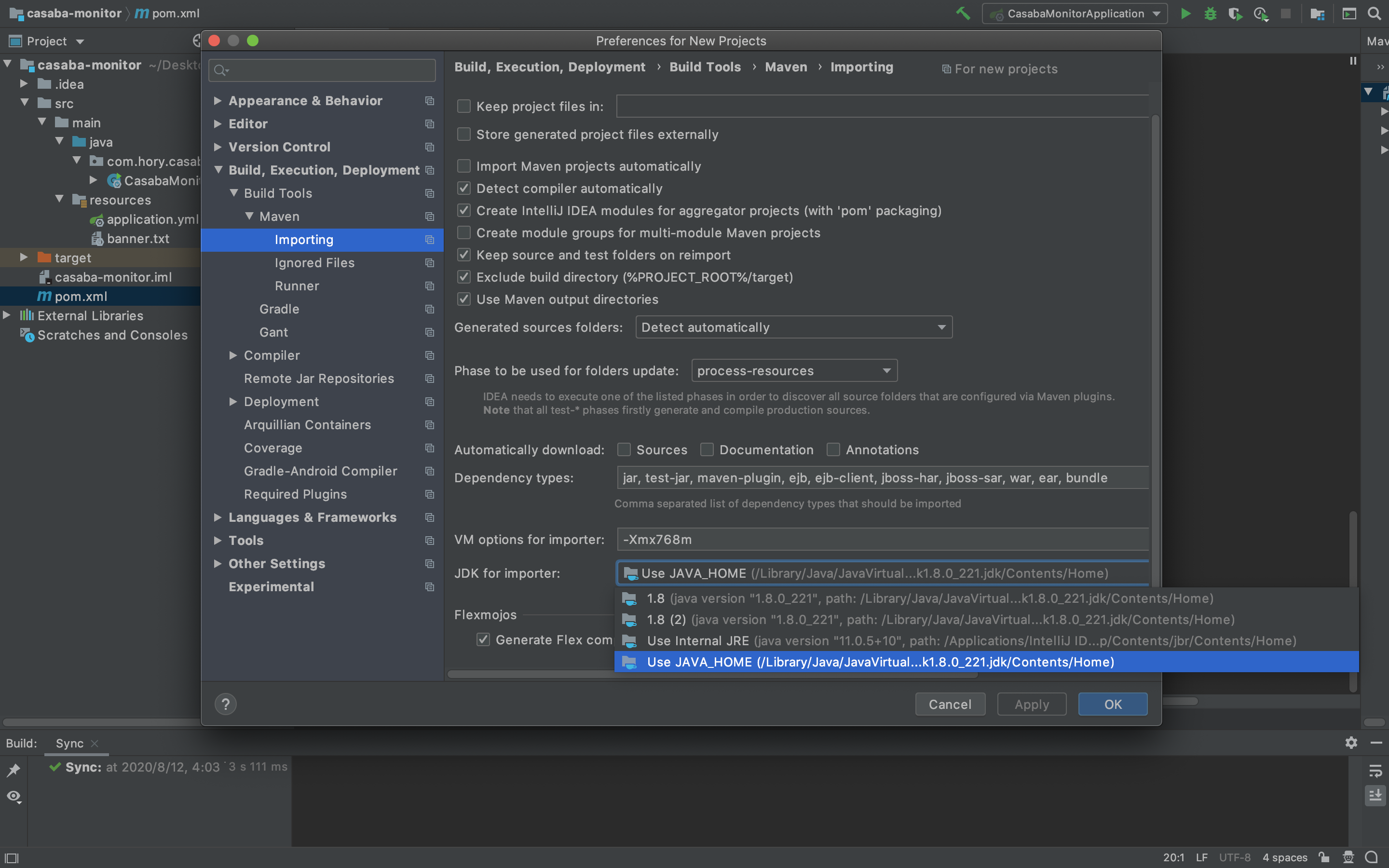The width and height of the screenshot is (1389, 868).
Task: Switch to the Sync build tab
Action: pyautogui.click(x=69, y=744)
